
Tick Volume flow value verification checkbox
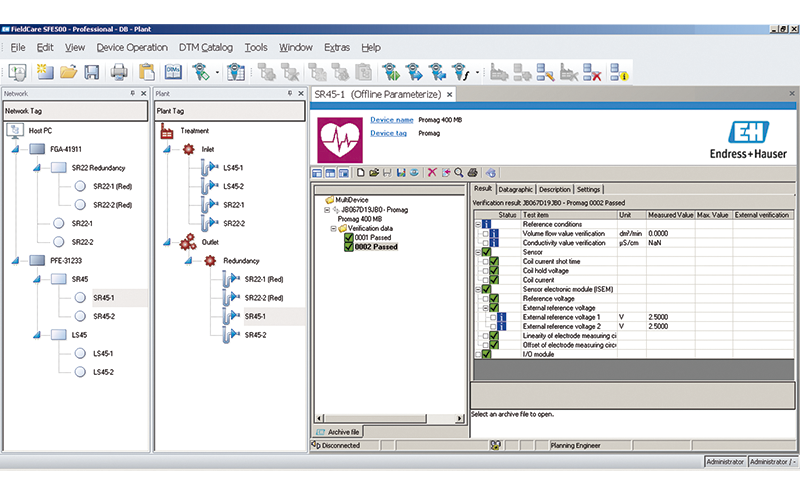(x=486, y=234)
